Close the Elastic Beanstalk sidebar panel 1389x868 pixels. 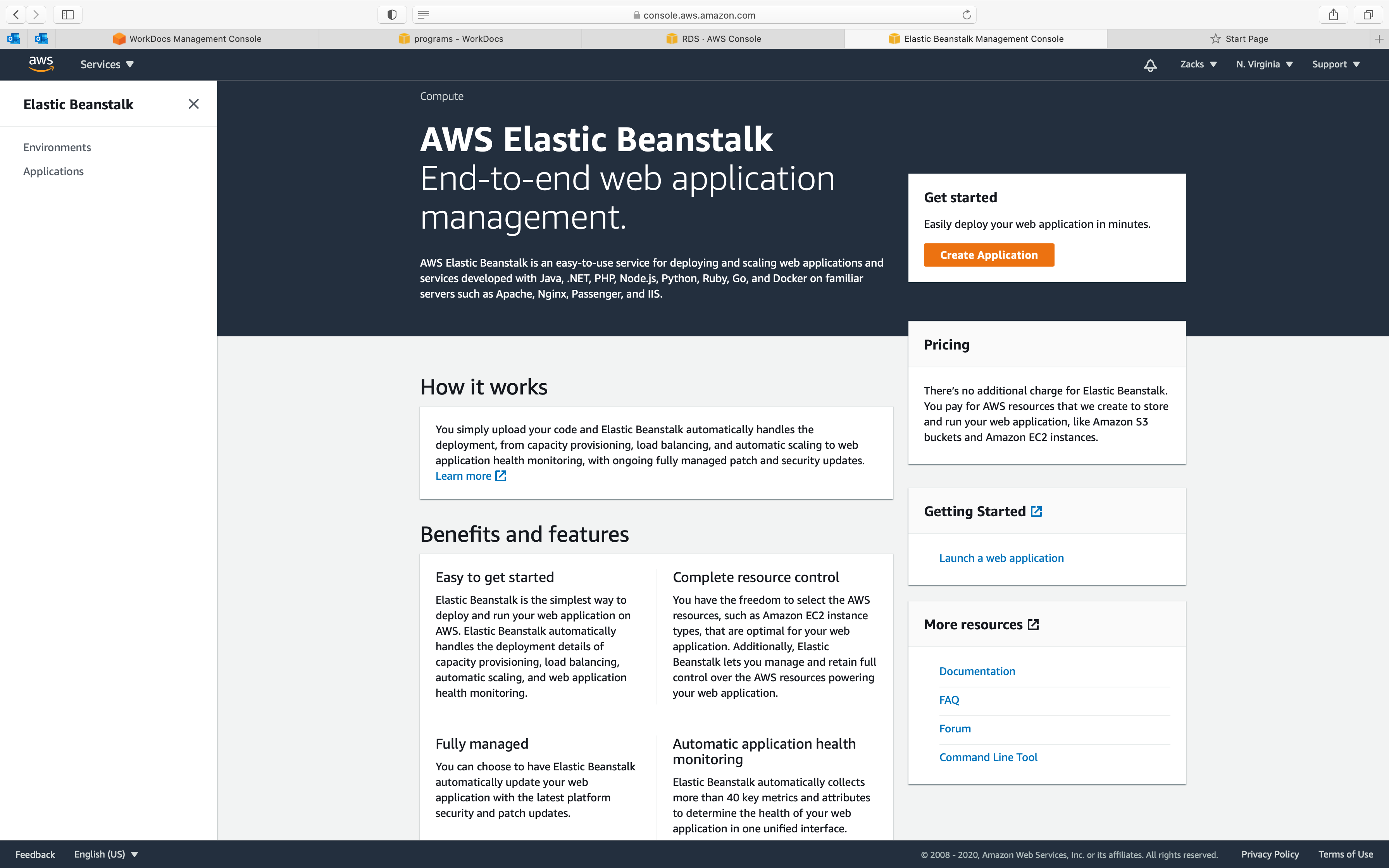[x=193, y=104]
